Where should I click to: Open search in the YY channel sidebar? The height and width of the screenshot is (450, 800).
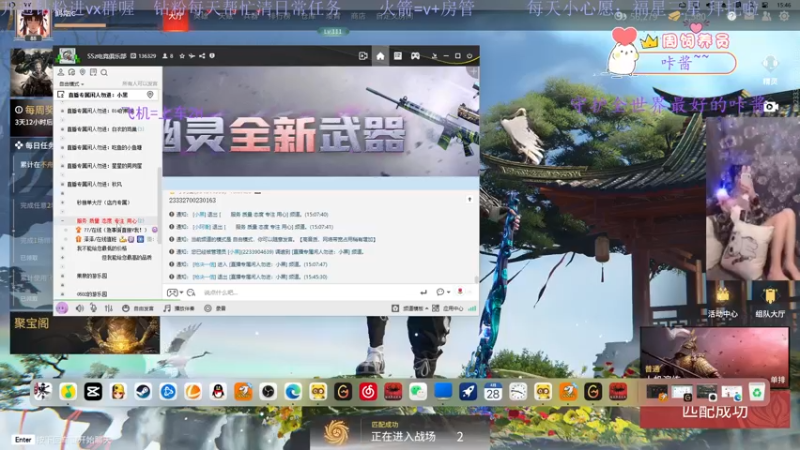tap(104, 72)
